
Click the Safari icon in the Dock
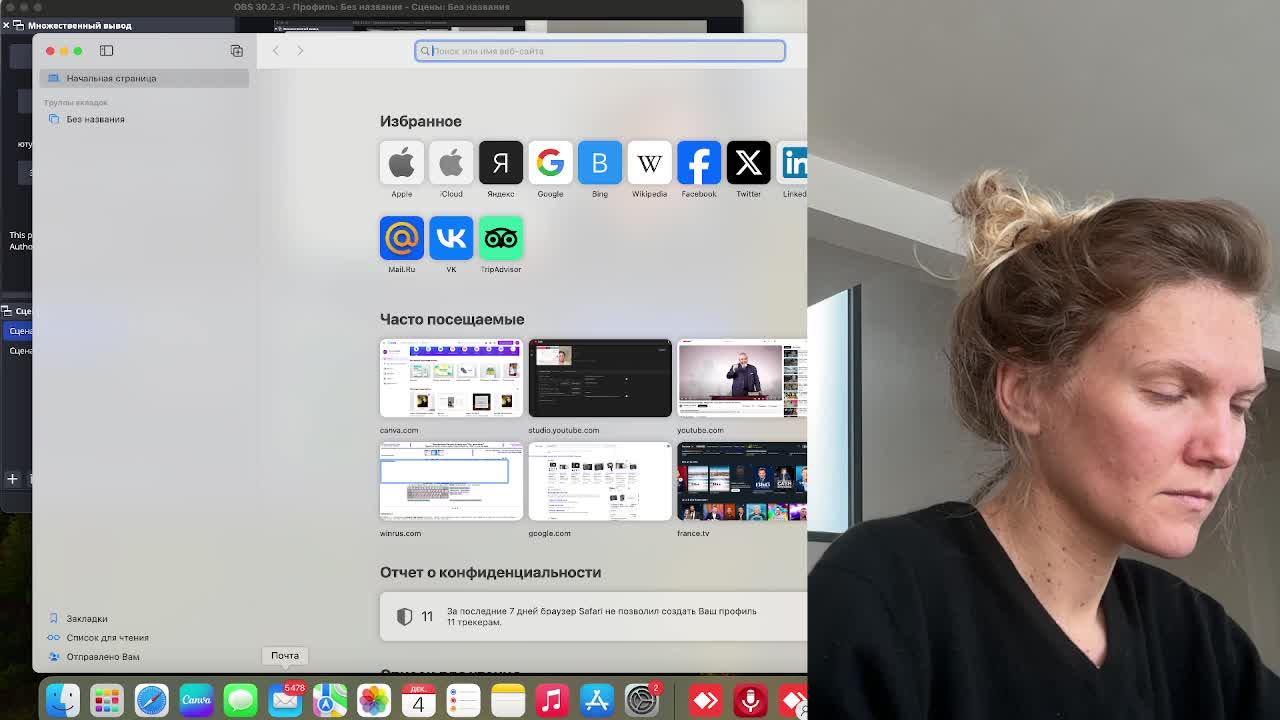point(151,700)
